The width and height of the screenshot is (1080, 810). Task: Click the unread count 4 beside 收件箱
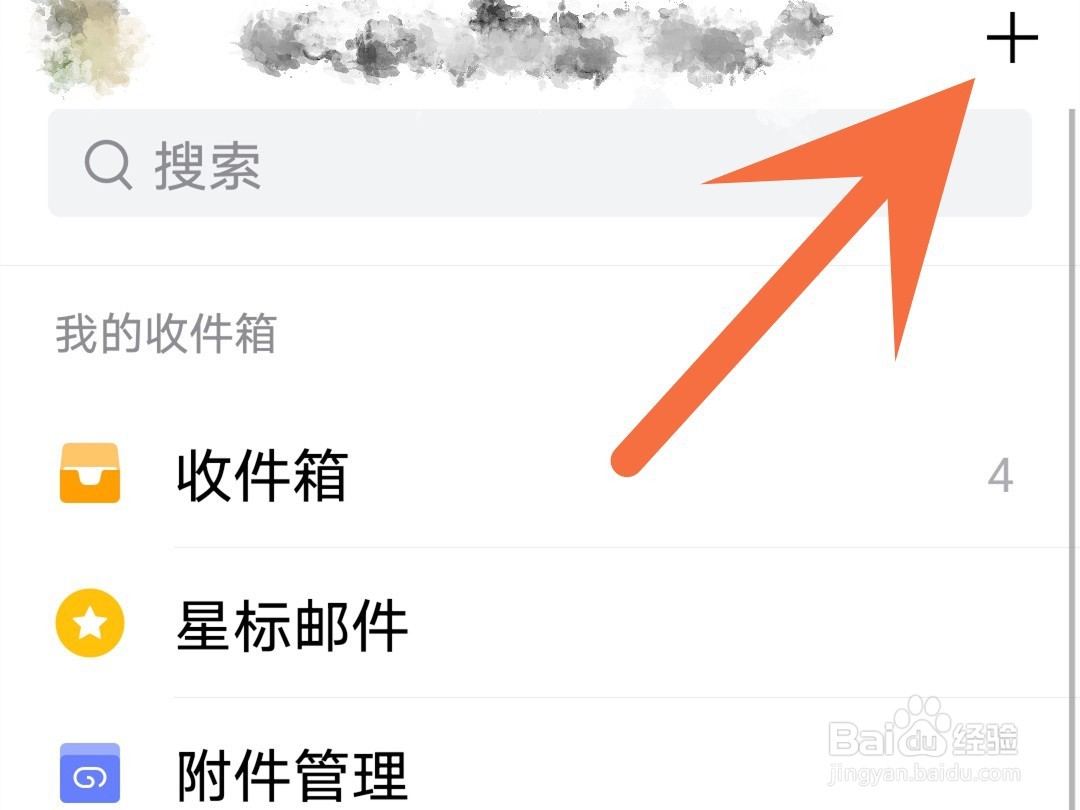click(1000, 475)
